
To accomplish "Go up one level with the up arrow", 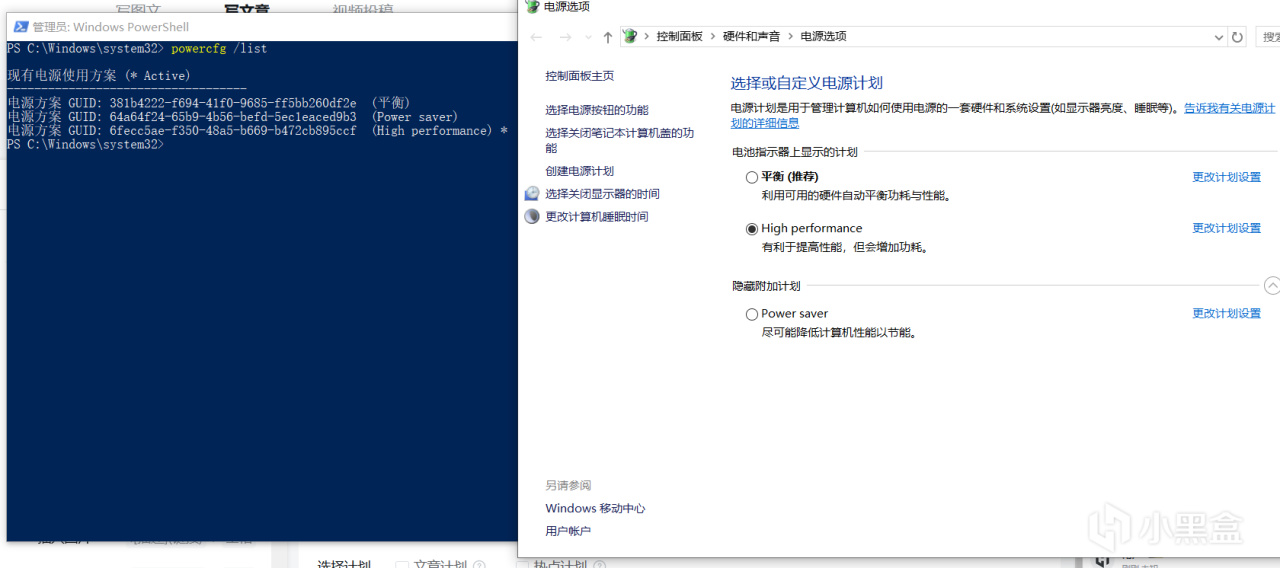I will (x=607, y=37).
